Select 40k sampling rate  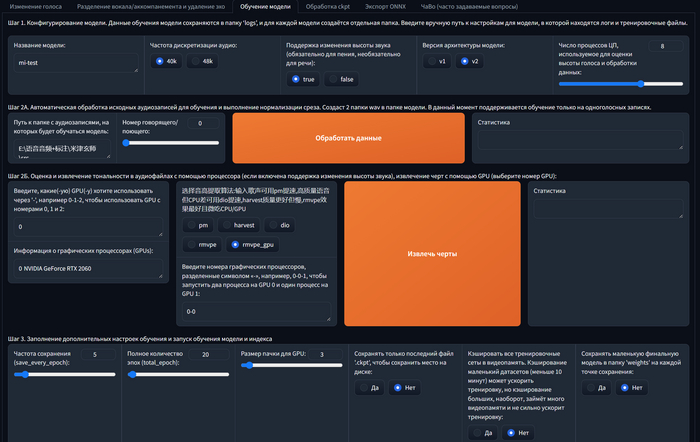[166, 61]
